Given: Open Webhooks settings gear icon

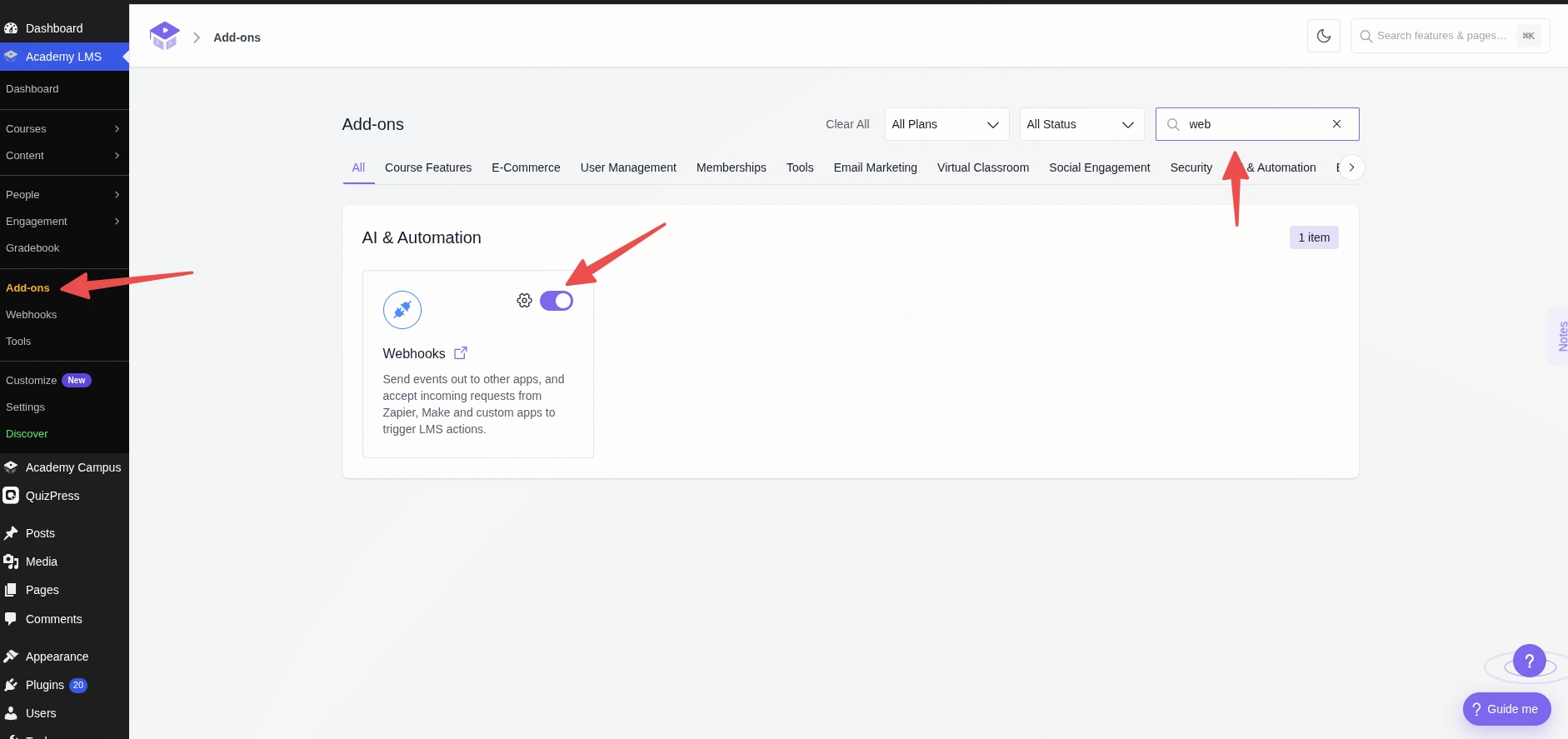Looking at the screenshot, I should (524, 301).
